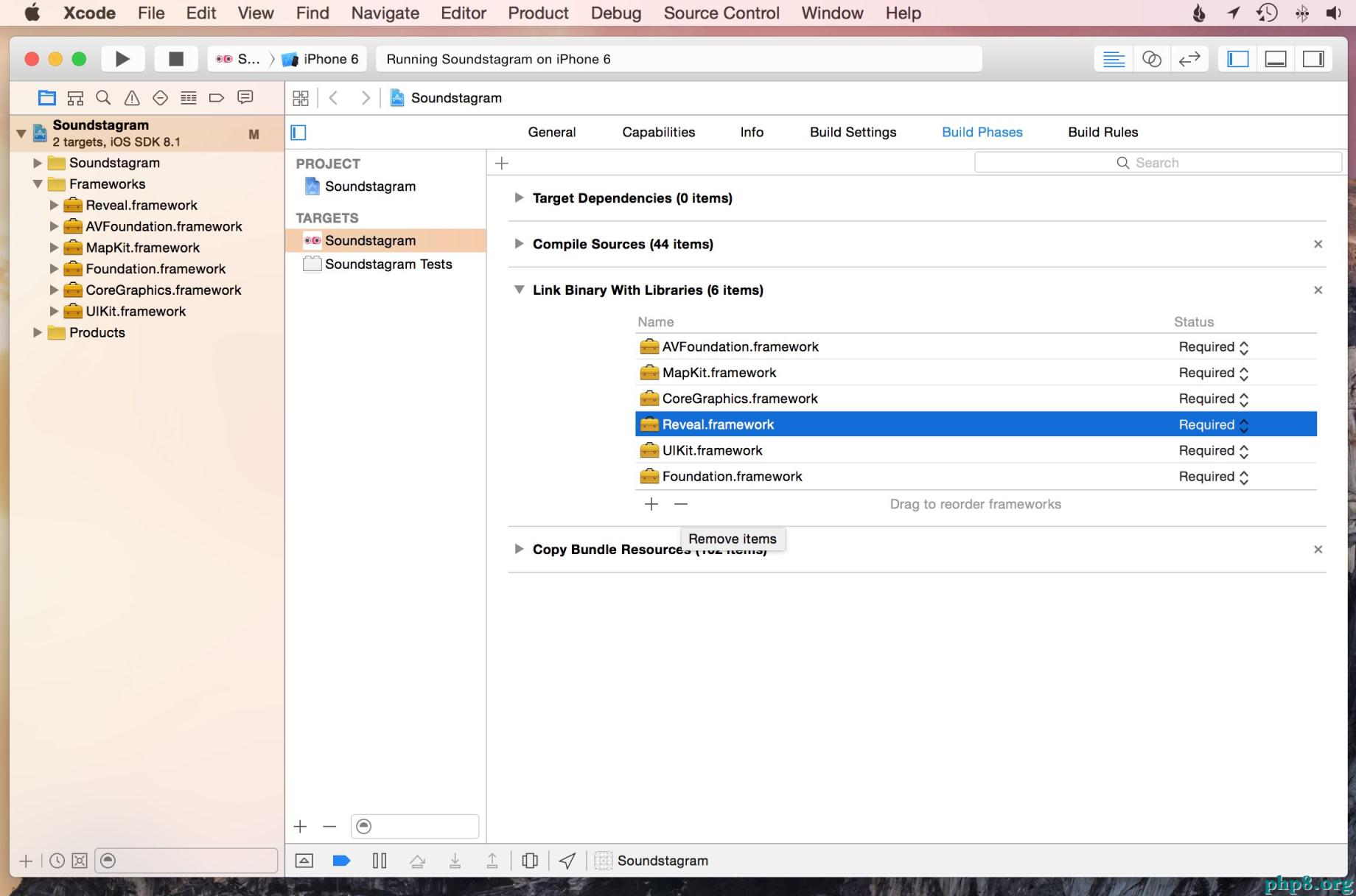
Task: Switch to the Build Settings tab
Action: tap(853, 132)
